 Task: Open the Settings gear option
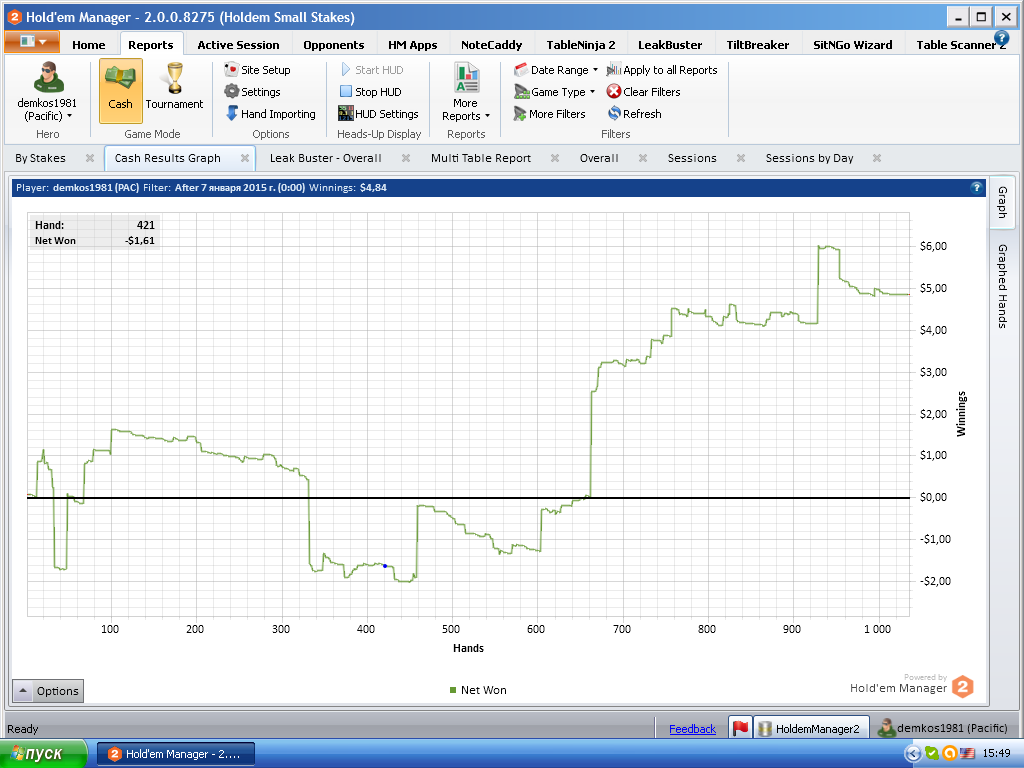[x=252, y=92]
